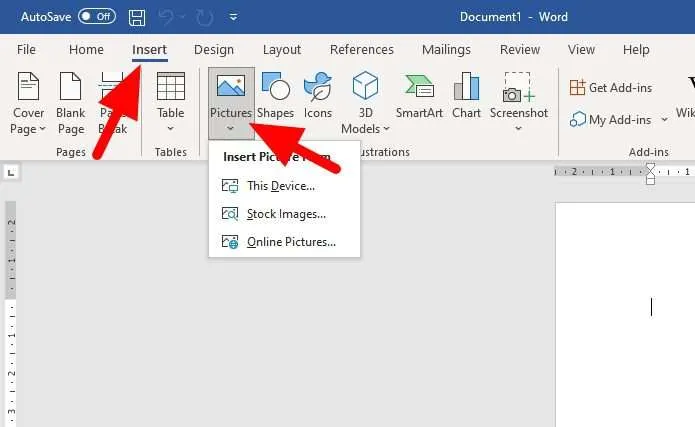This screenshot has width=695, height=427.
Task: Choose This Device from menu
Action: pos(284,186)
